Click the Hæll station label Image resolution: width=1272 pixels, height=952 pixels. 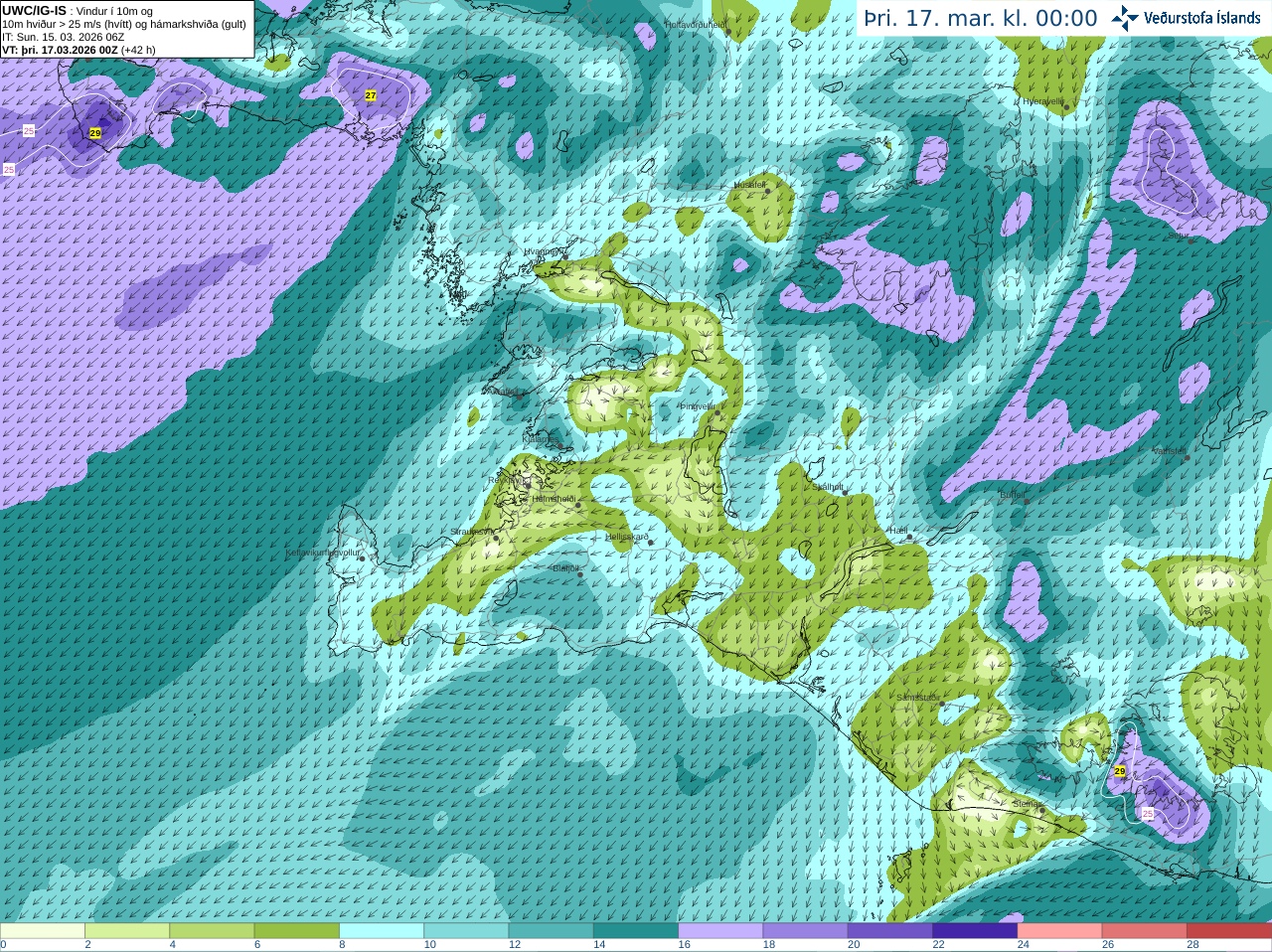pos(898,531)
